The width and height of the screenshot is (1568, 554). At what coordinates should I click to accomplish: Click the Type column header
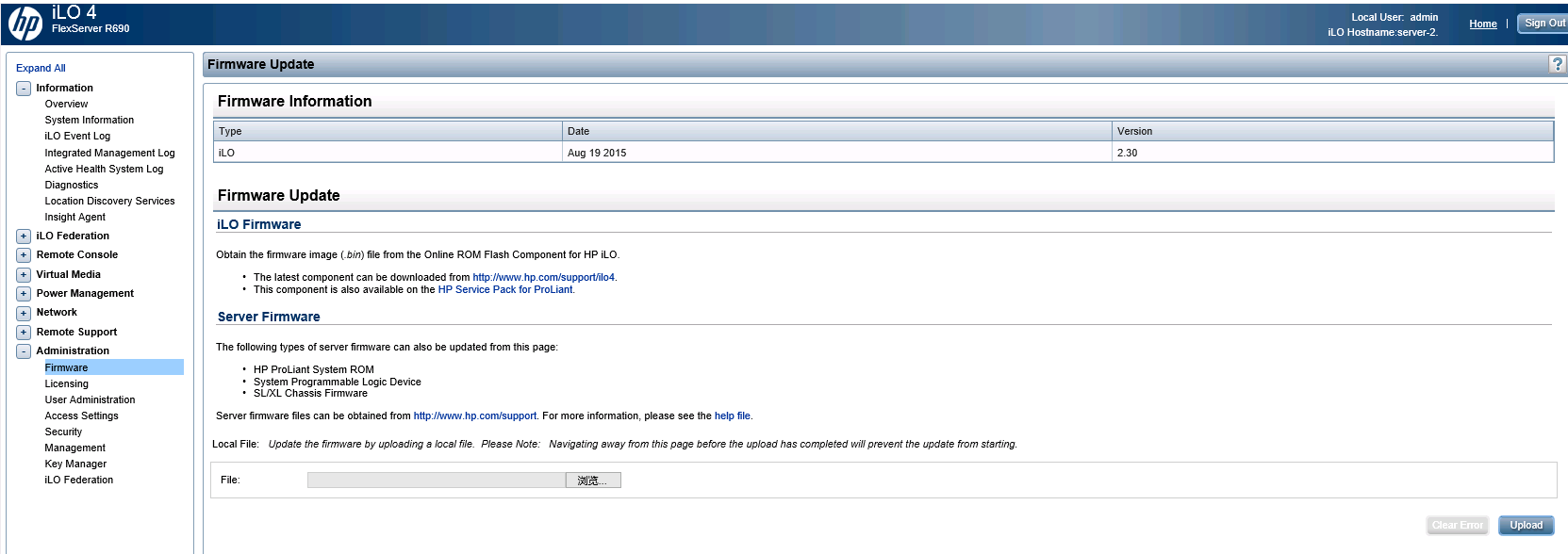(388, 131)
